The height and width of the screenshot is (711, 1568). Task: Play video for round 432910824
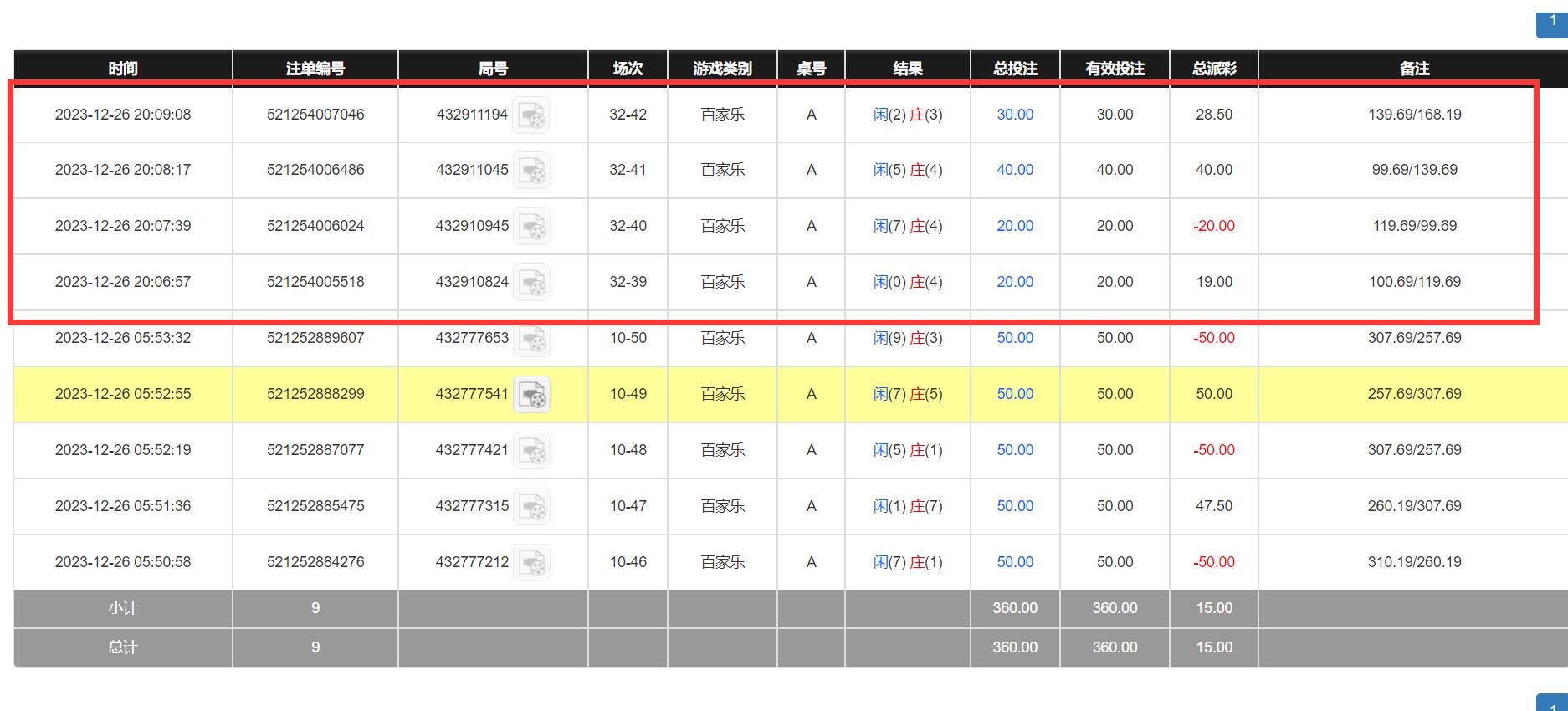click(531, 283)
